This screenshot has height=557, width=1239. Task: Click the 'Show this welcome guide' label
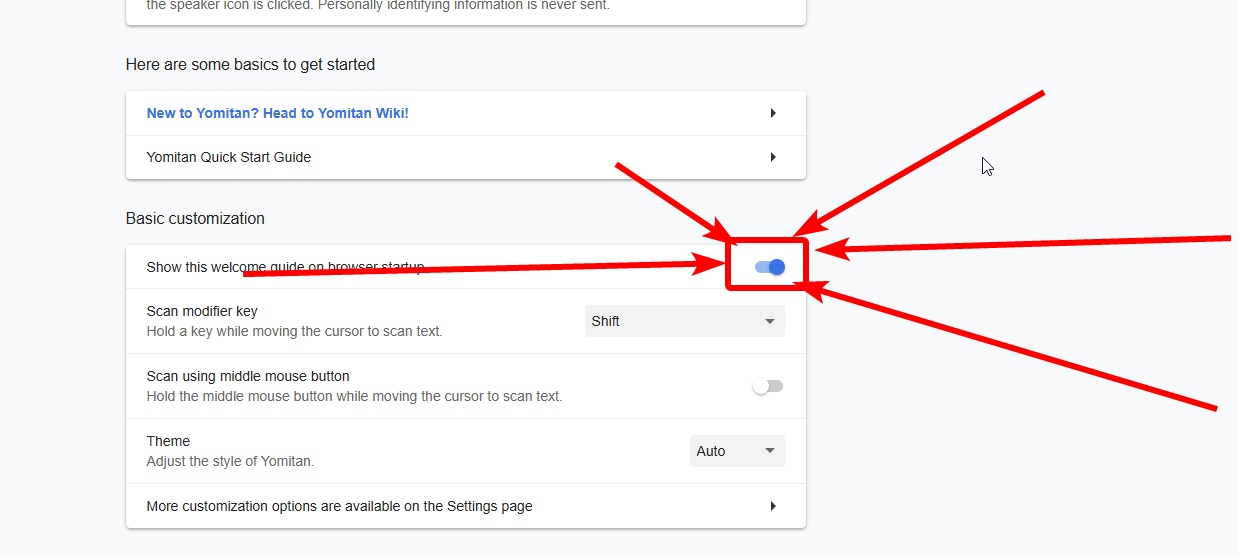(x=200, y=266)
